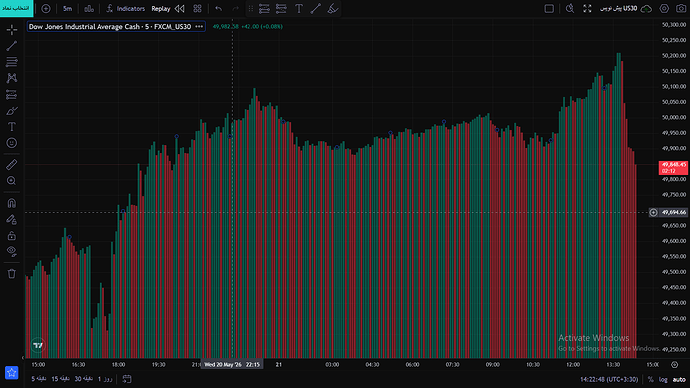Open the go to date calendar
This screenshot has width=690, height=388.
(x=127, y=379)
